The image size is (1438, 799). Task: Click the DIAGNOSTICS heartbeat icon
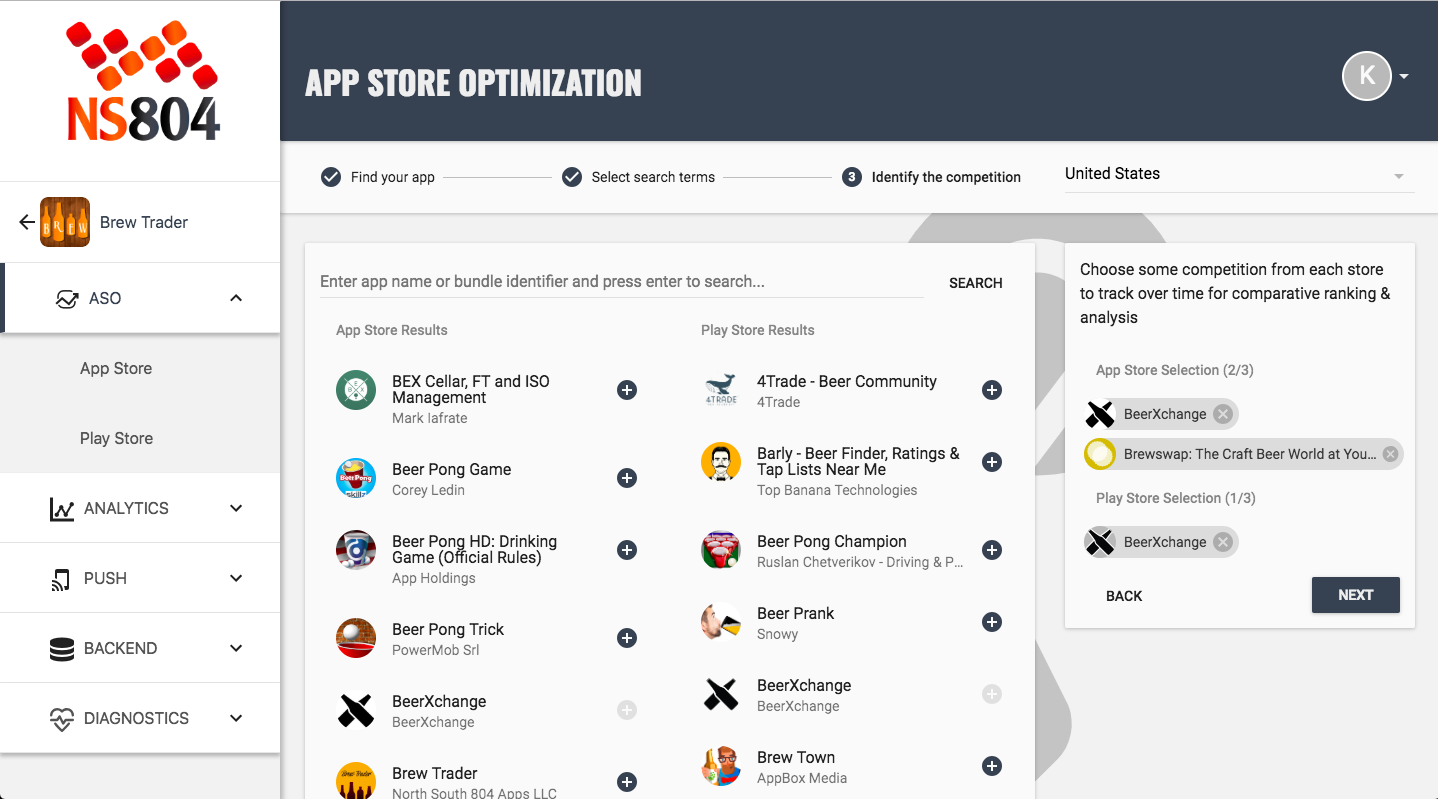pos(62,718)
